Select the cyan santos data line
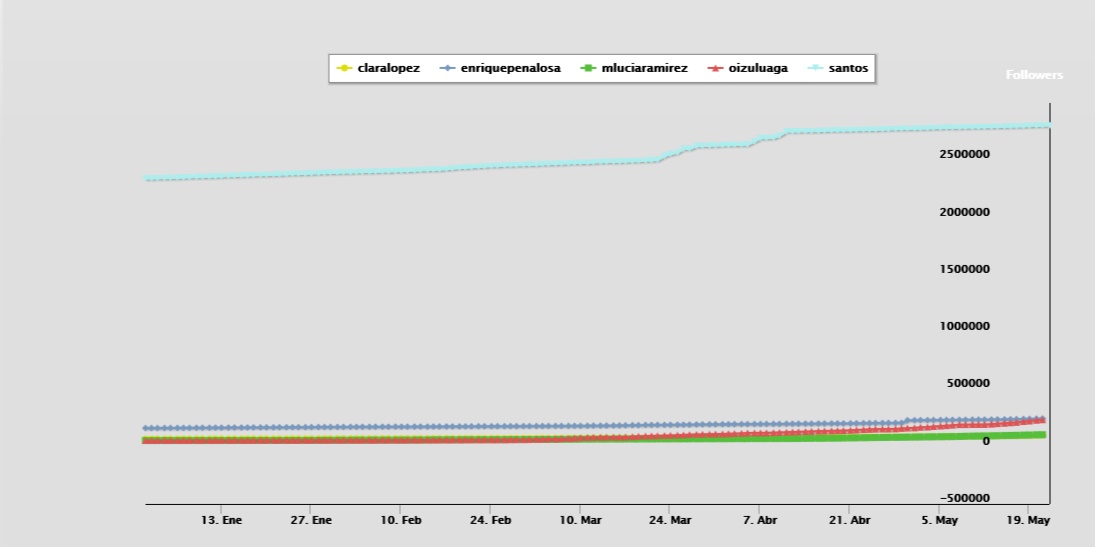The height and width of the screenshot is (547, 1095). [x=400, y=171]
